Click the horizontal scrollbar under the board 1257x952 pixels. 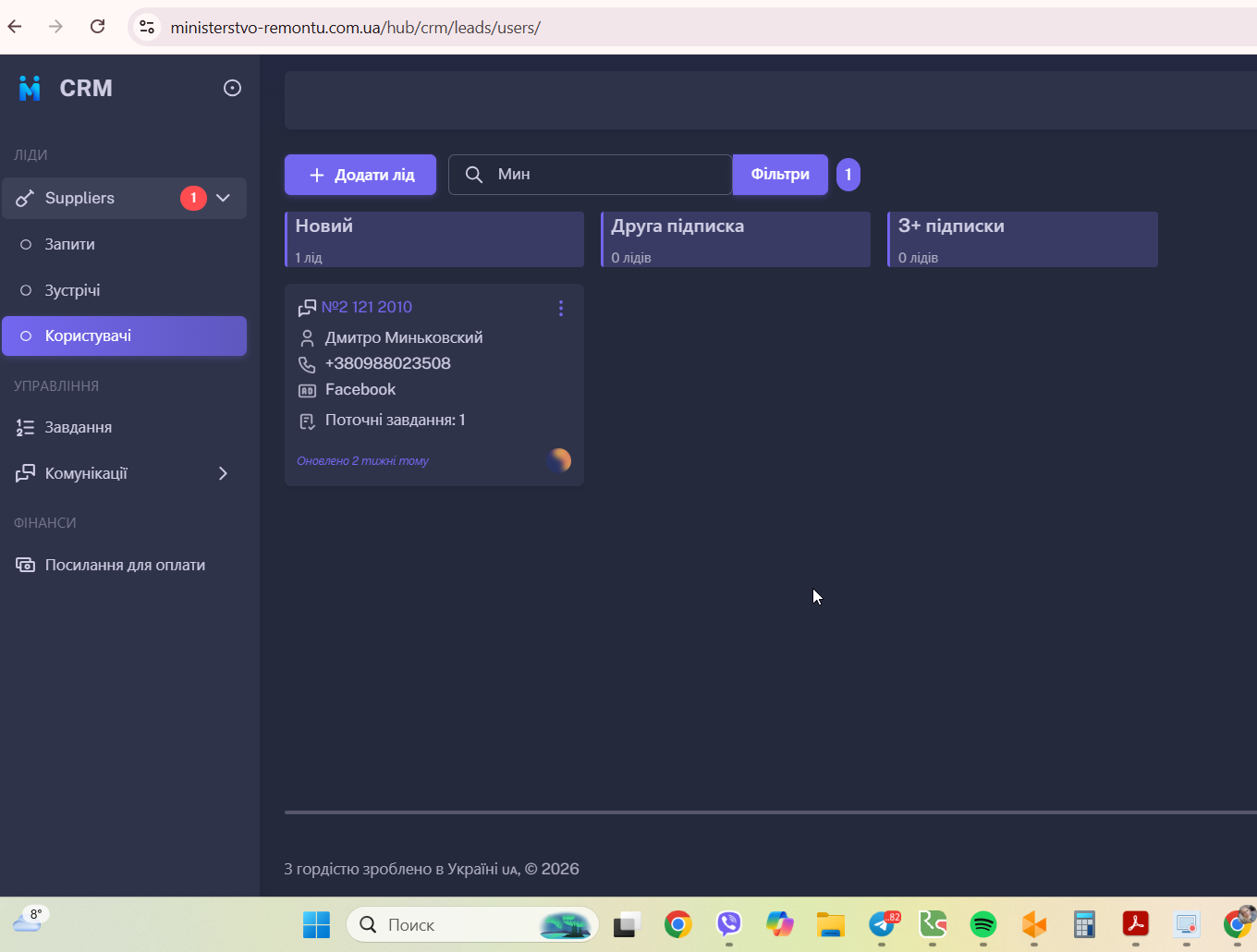tap(771, 812)
